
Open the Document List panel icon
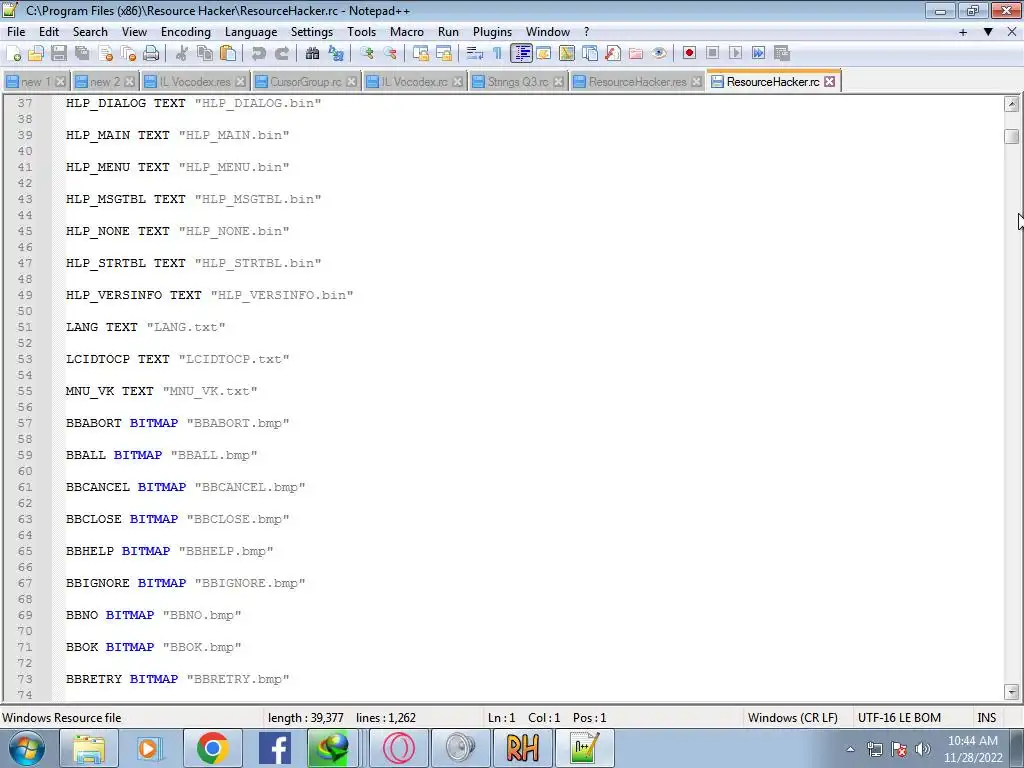590,54
